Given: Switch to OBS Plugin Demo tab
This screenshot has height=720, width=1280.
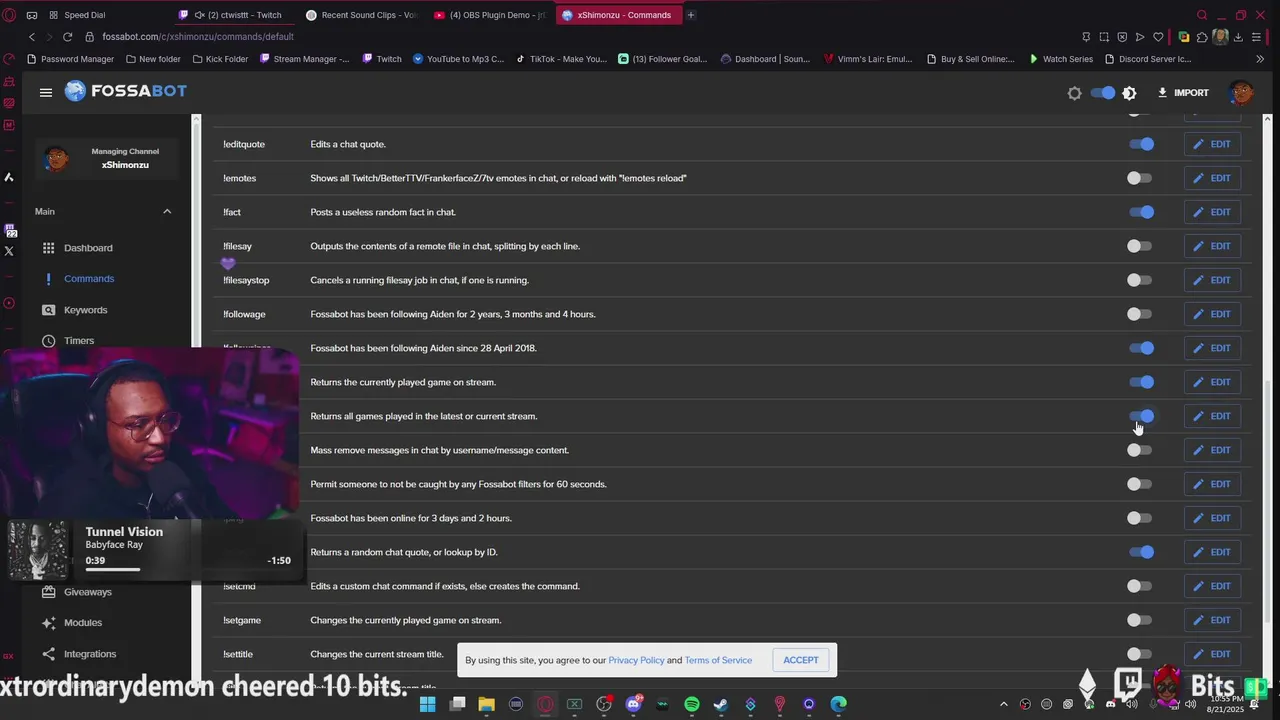Looking at the screenshot, I should click(x=489, y=15).
